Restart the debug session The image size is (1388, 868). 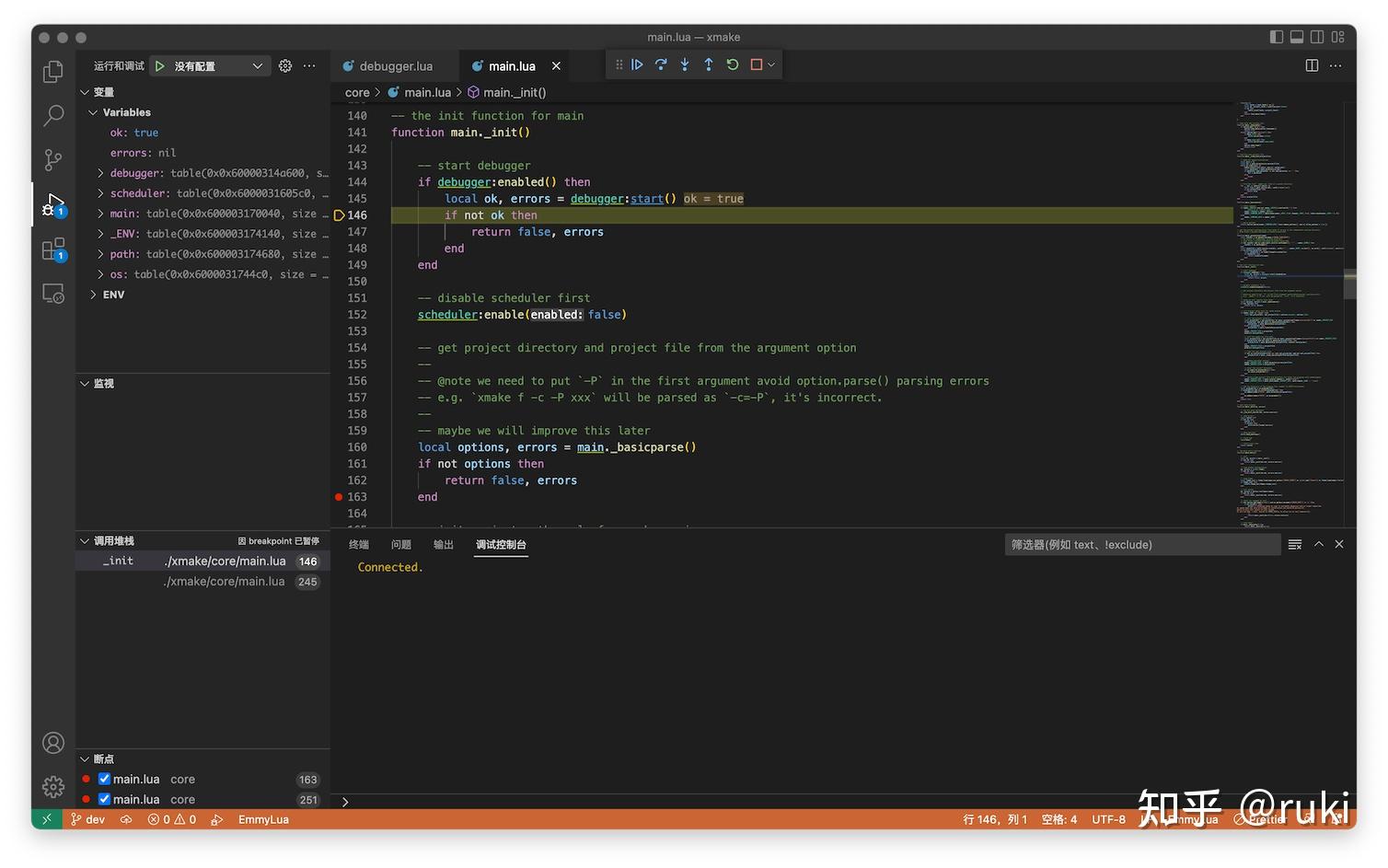click(733, 64)
